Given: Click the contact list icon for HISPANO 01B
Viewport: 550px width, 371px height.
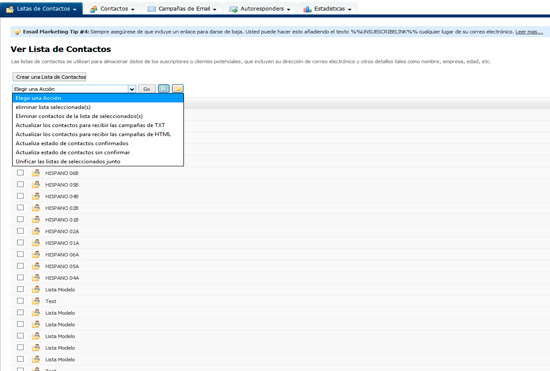Looking at the screenshot, I should pyautogui.click(x=36, y=220).
